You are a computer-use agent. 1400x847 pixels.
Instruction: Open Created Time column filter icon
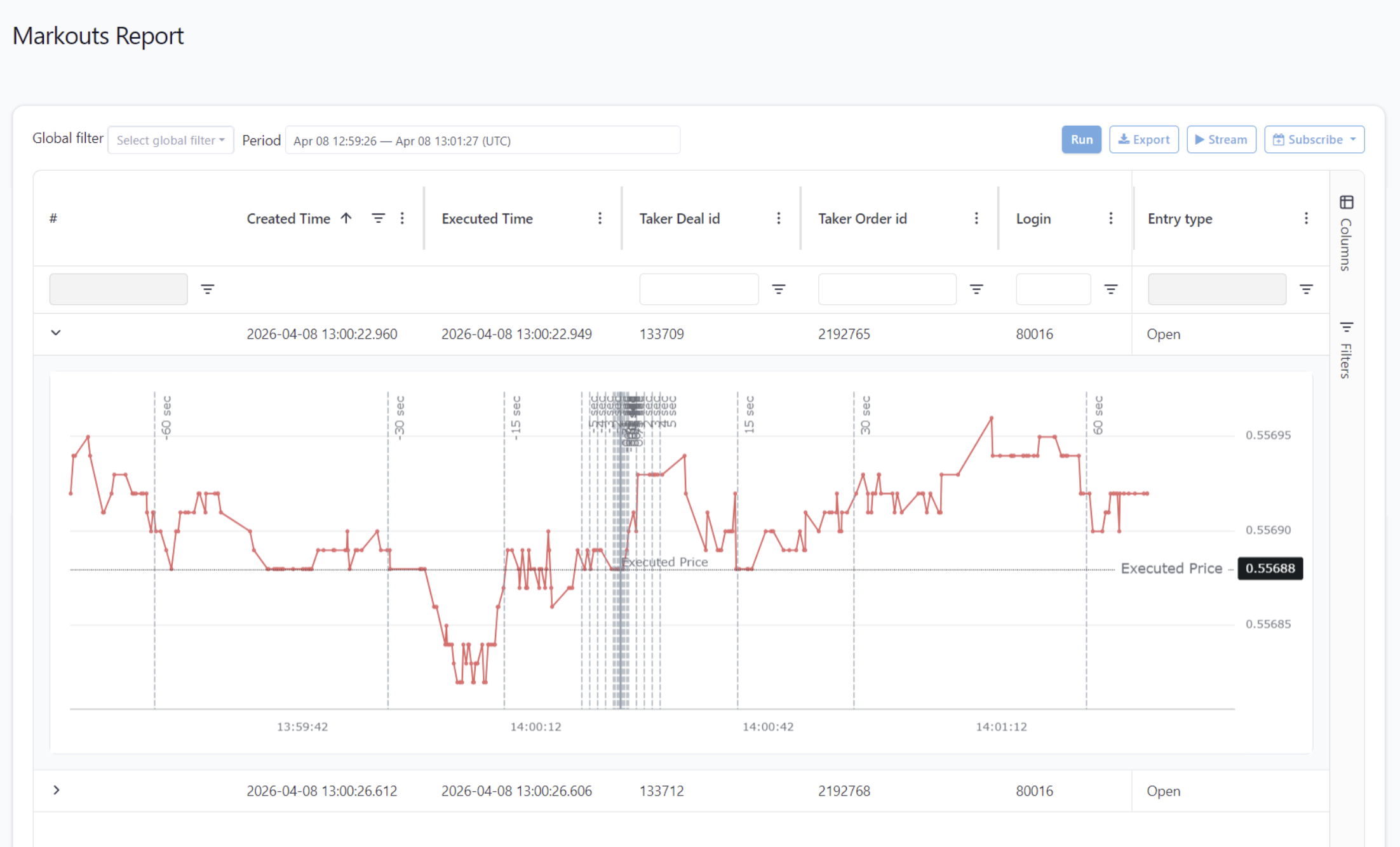[378, 218]
